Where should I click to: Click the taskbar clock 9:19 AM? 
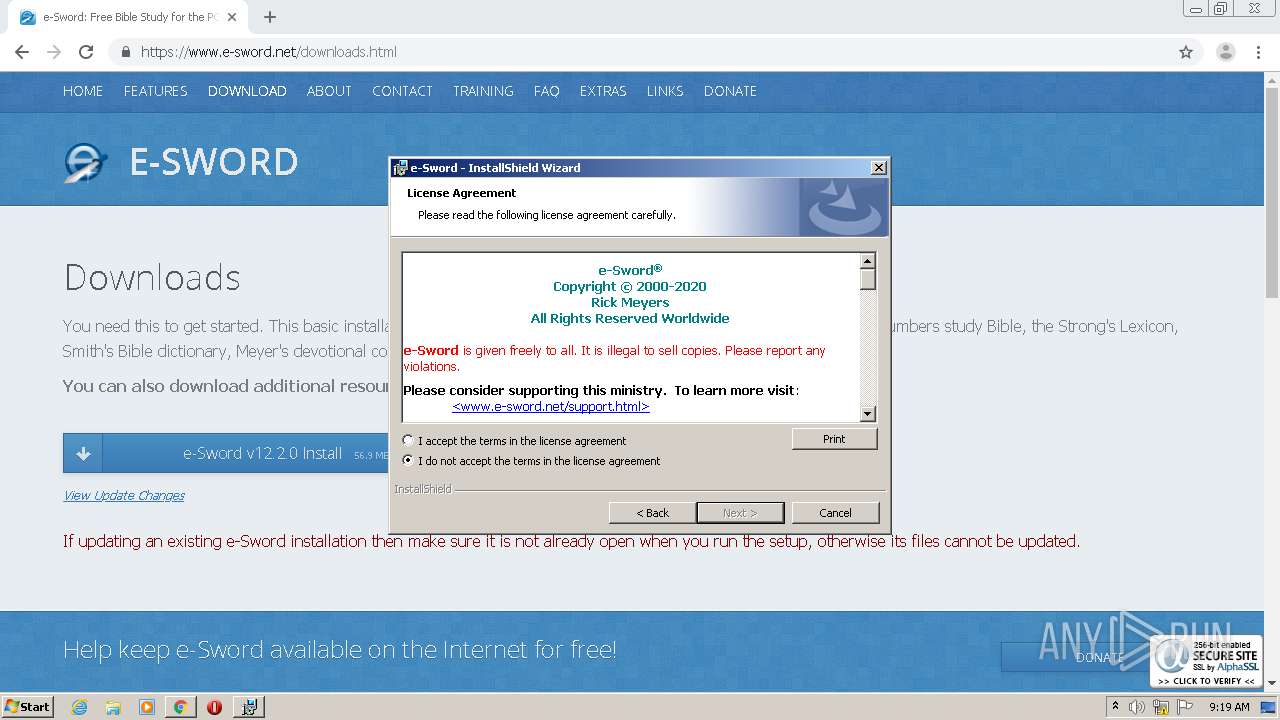(x=1229, y=707)
